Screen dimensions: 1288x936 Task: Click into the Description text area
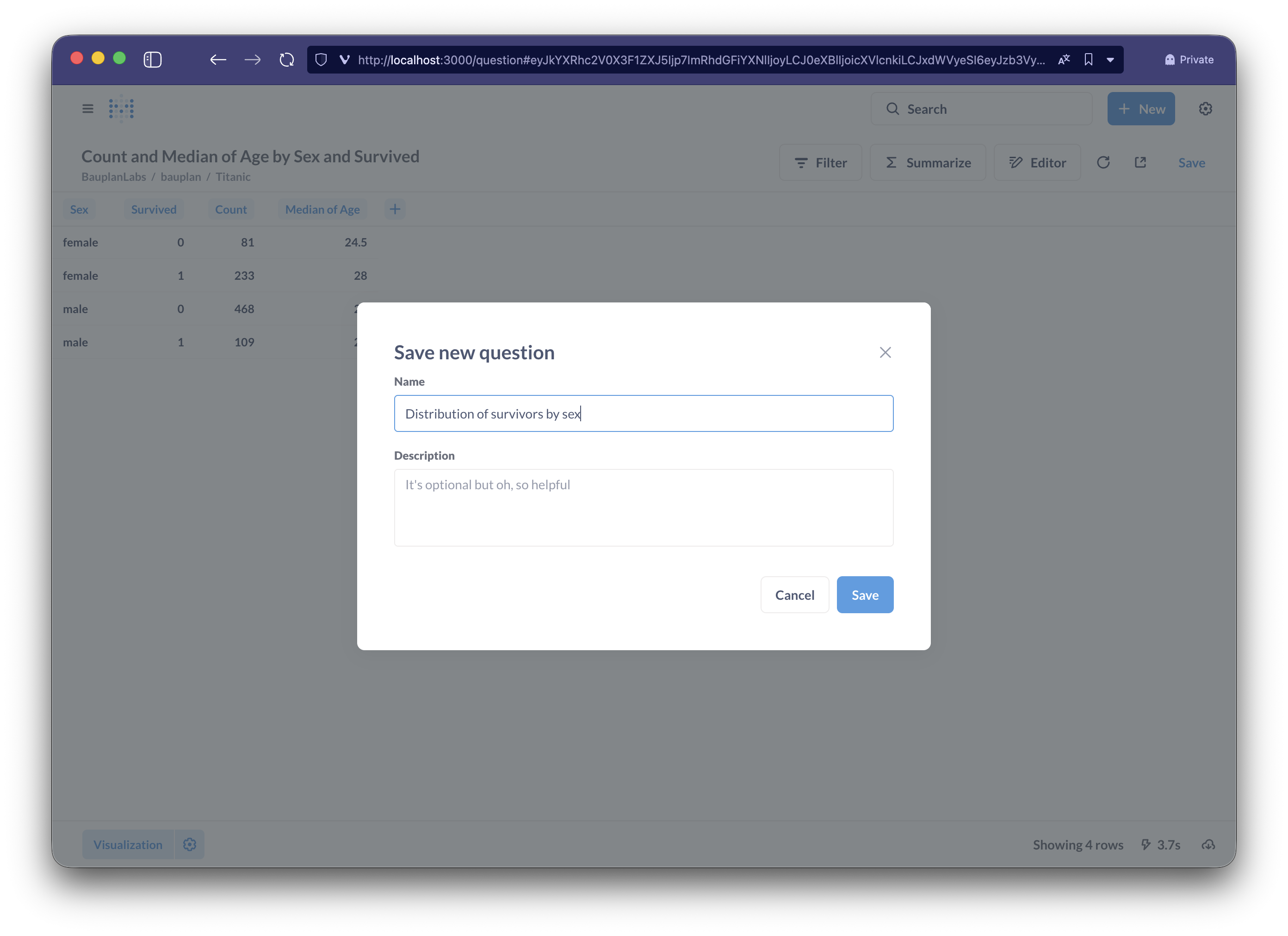coord(643,507)
